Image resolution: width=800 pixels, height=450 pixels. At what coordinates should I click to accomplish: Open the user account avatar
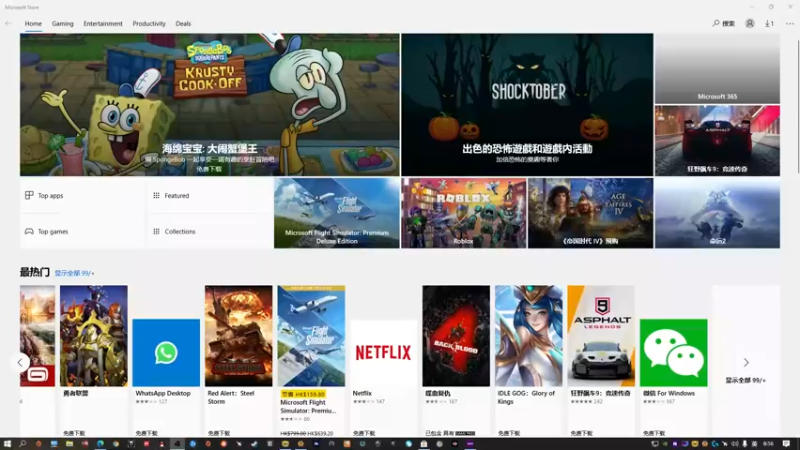(749, 23)
